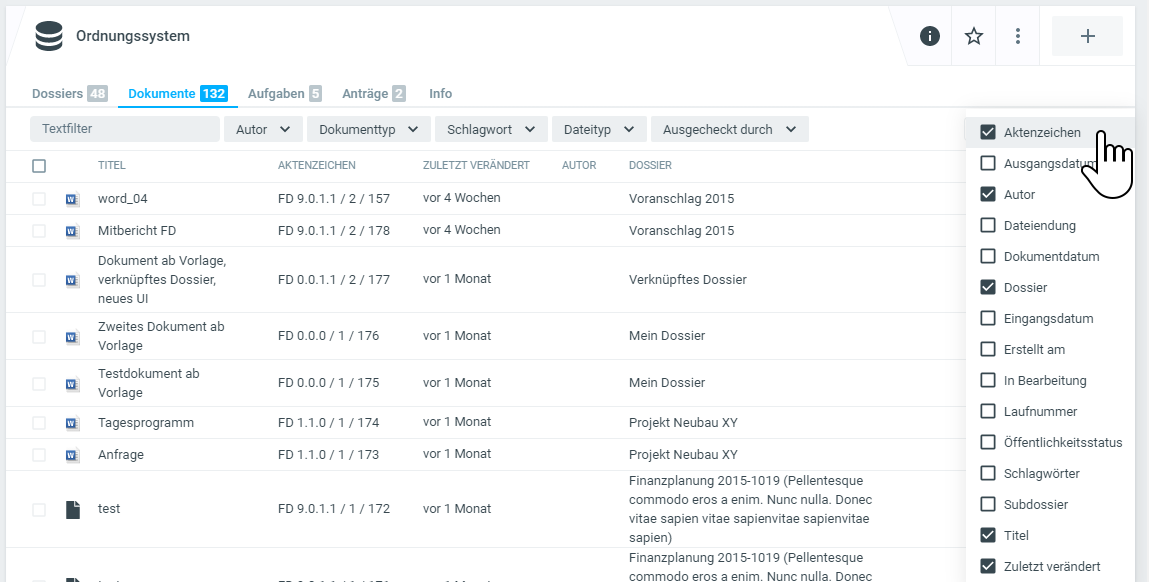Image resolution: width=1149 pixels, height=582 pixels.
Task: Open the Aufgaben tab
Action: tap(284, 94)
